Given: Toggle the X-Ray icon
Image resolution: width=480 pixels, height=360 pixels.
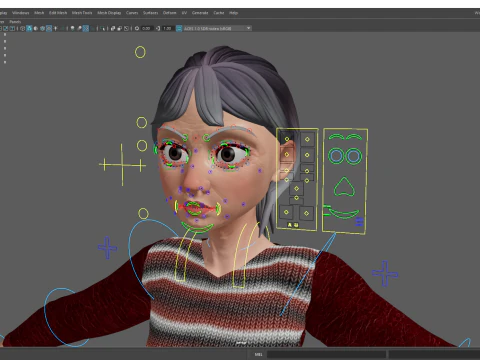Looking at the screenshot, I should tap(113, 28).
